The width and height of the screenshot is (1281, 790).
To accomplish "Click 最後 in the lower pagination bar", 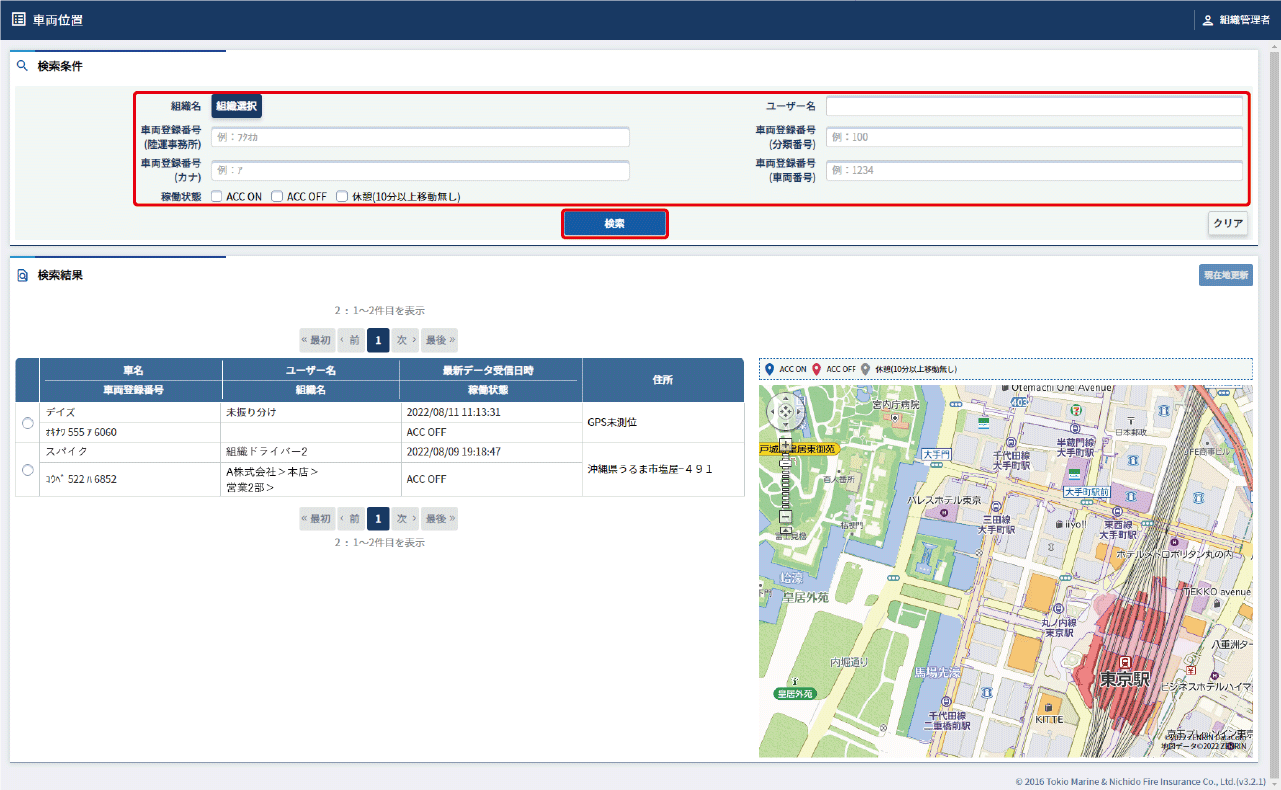I will [440, 519].
